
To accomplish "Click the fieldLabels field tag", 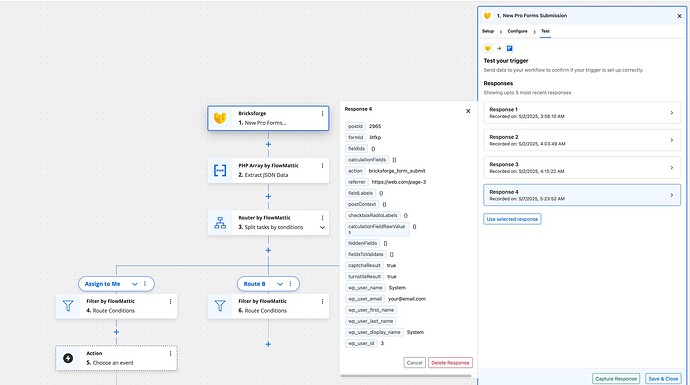I will pos(360,193).
